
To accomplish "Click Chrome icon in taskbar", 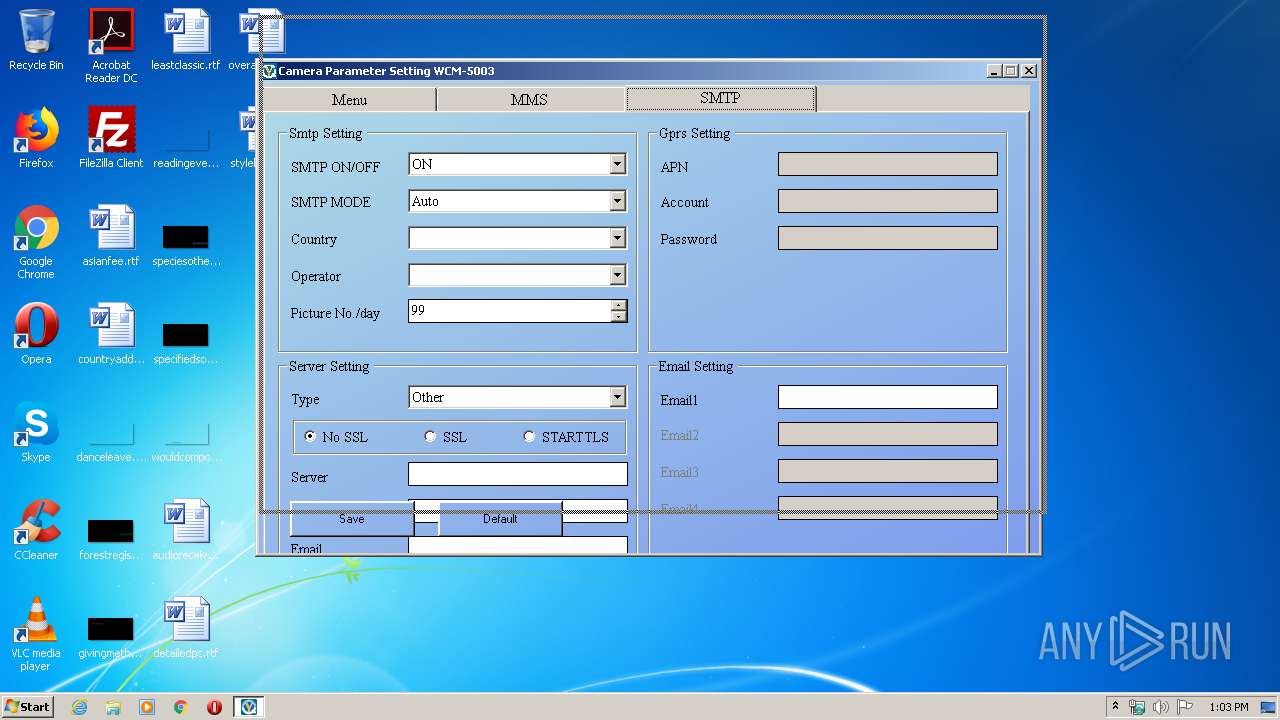I will [181, 707].
